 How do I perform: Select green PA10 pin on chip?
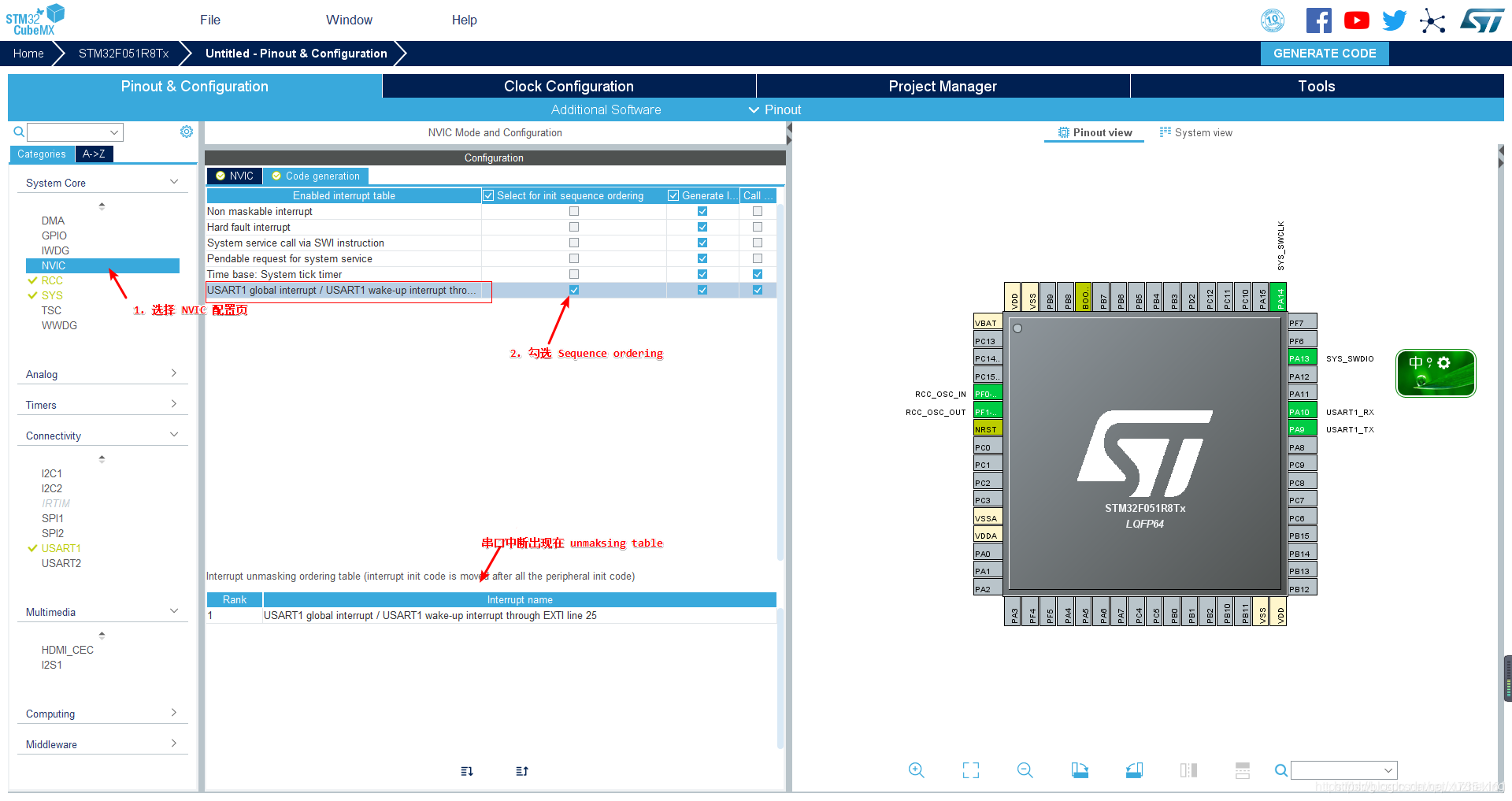[1303, 412]
